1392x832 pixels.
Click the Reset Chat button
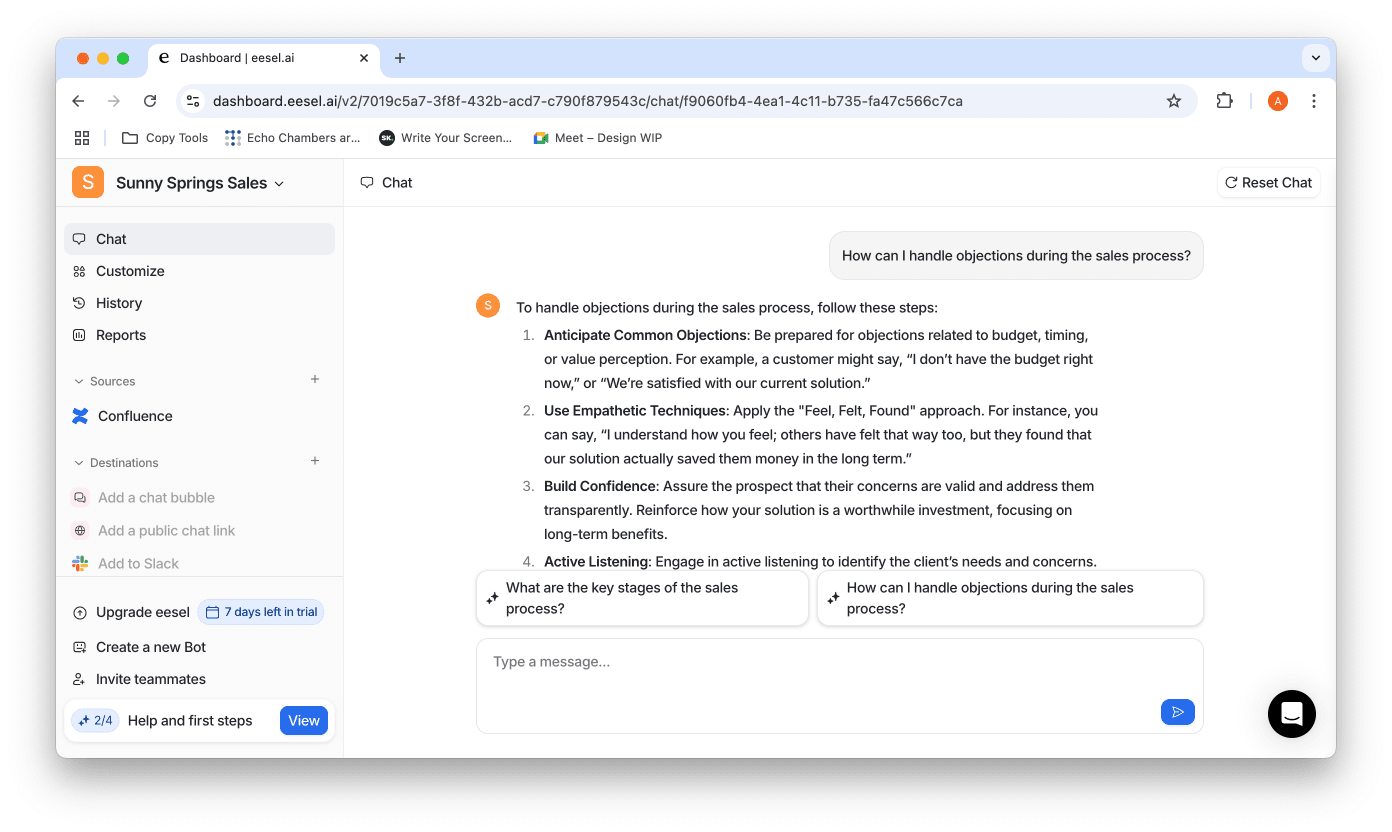pyautogui.click(x=1269, y=183)
